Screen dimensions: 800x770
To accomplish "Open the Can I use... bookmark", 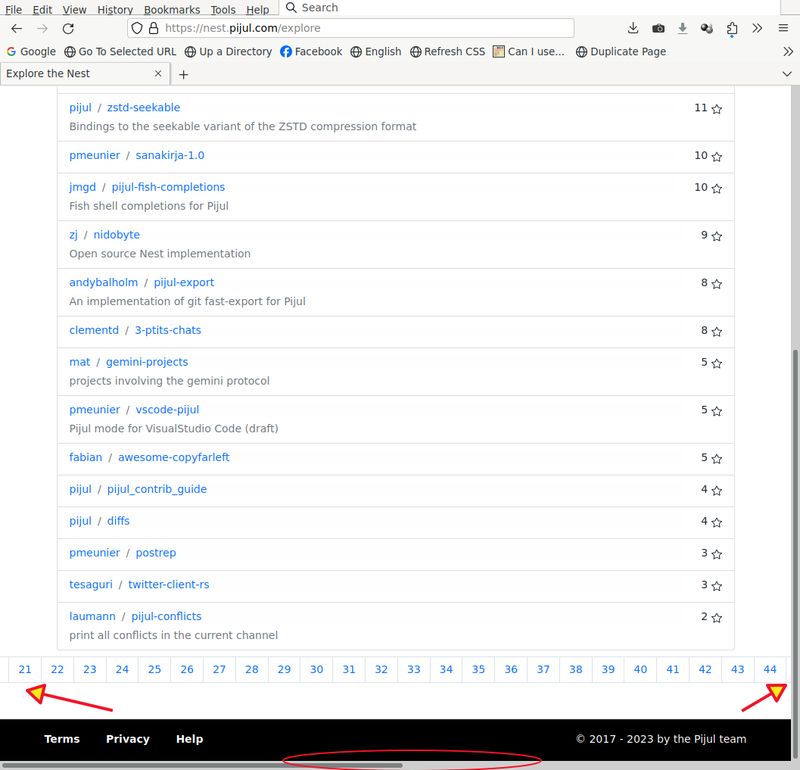I will (x=529, y=52).
